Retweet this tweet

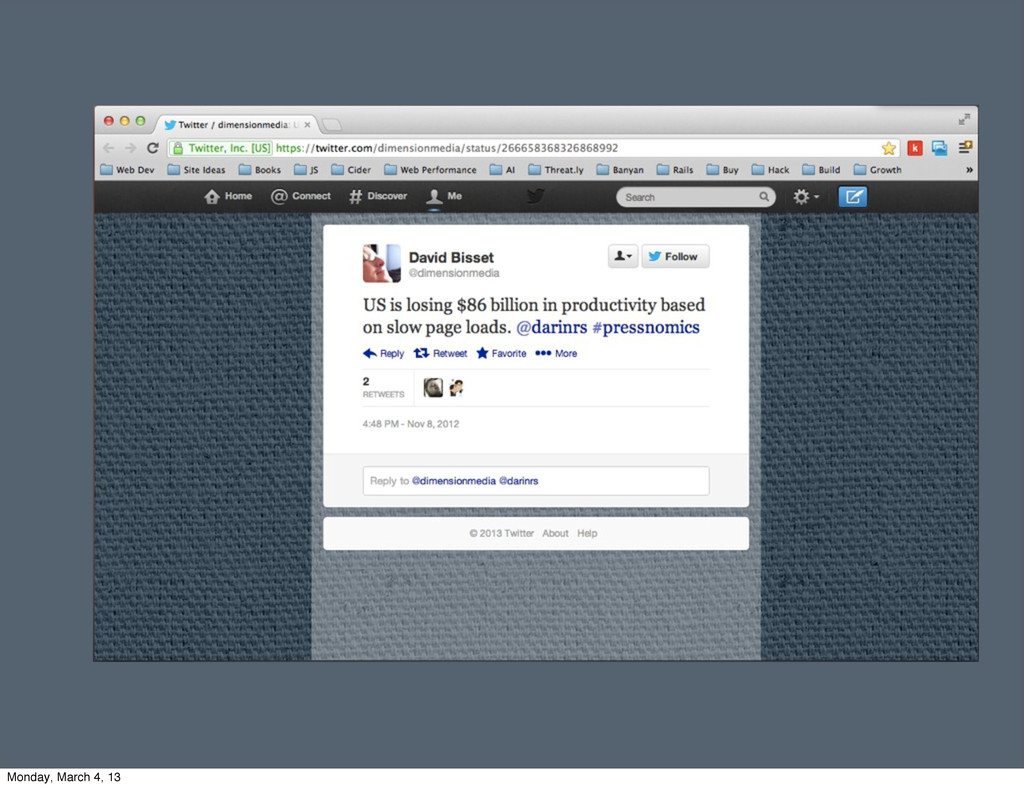[441, 353]
